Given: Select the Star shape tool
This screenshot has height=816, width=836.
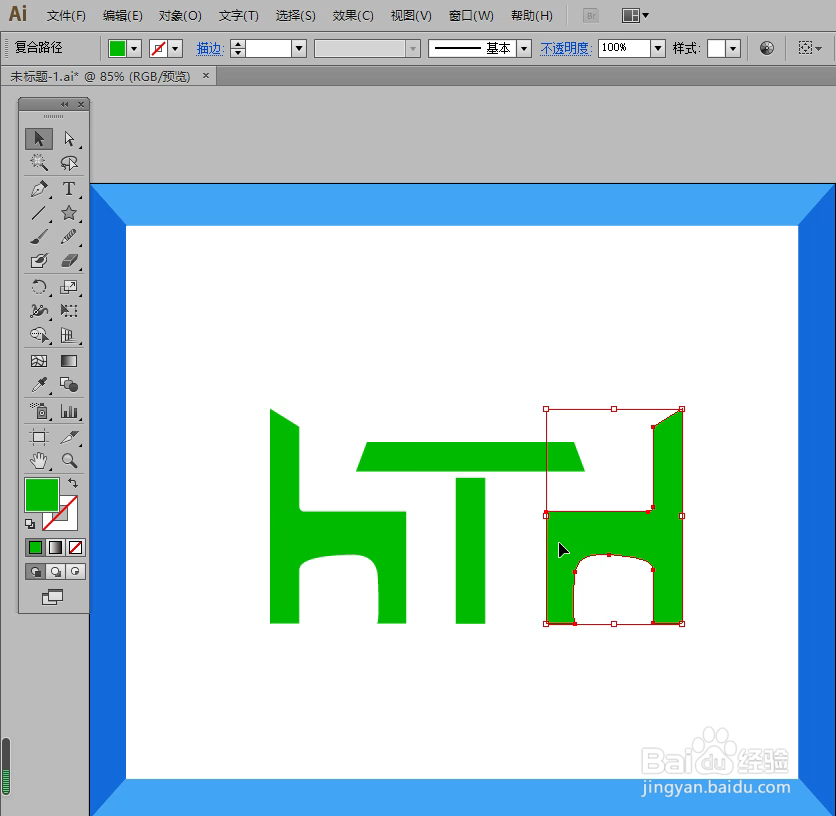Looking at the screenshot, I should [x=69, y=213].
